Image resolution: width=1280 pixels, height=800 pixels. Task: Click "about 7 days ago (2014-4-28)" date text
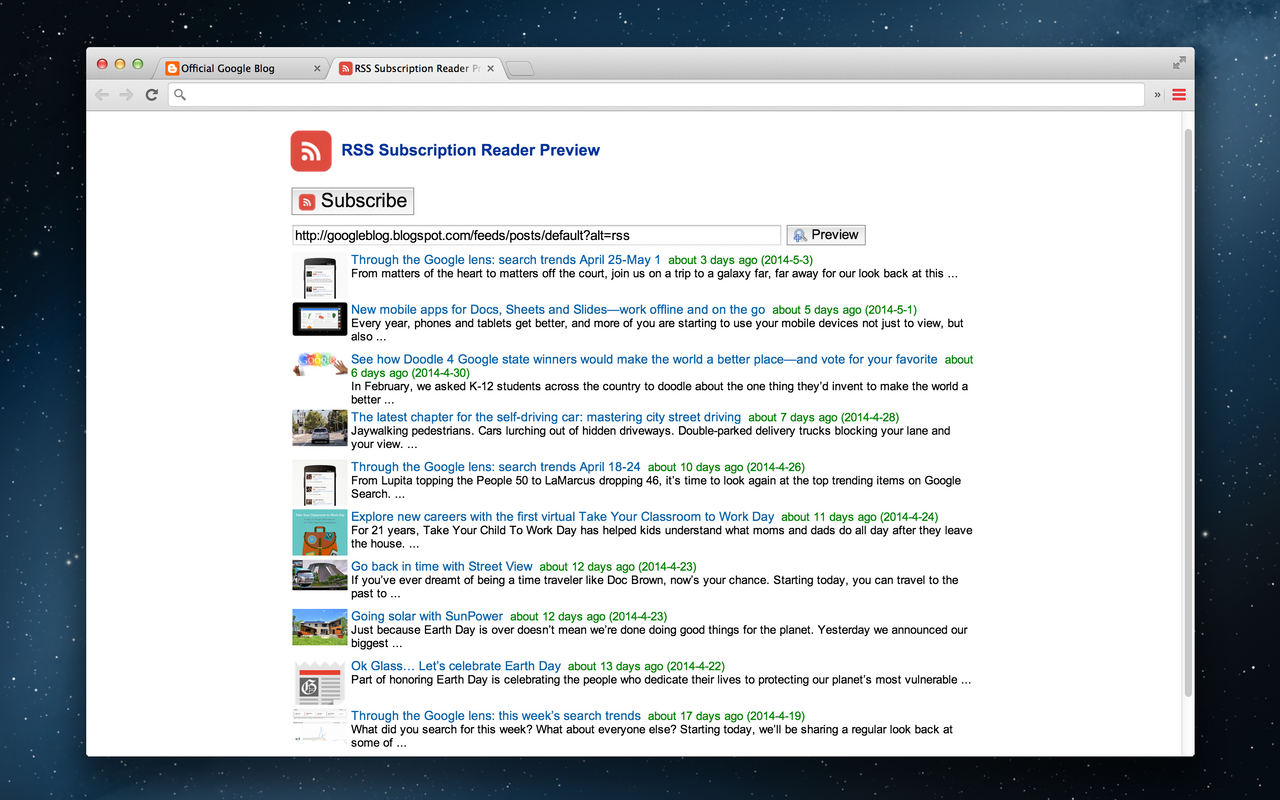[x=823, y=417]
